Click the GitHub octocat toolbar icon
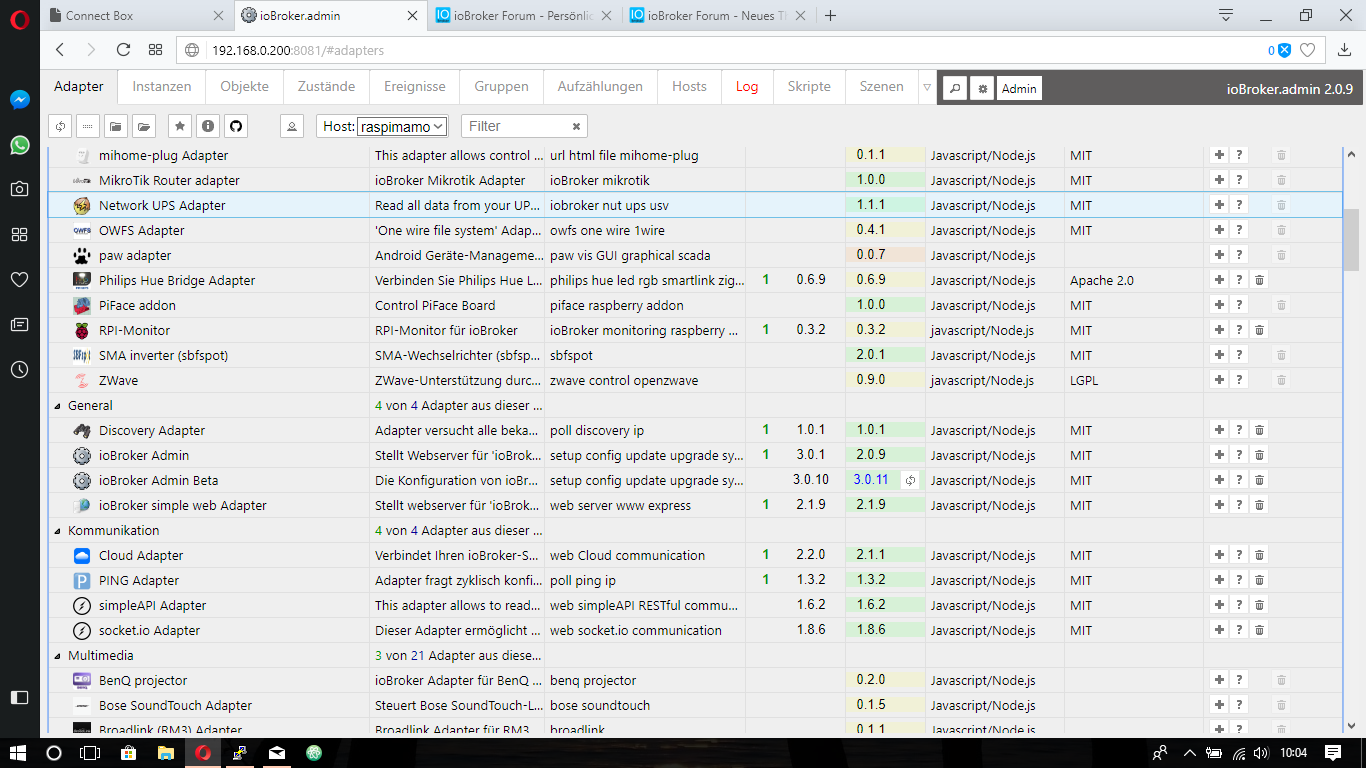Screen dimensions: 1366x768 [236, 126]
